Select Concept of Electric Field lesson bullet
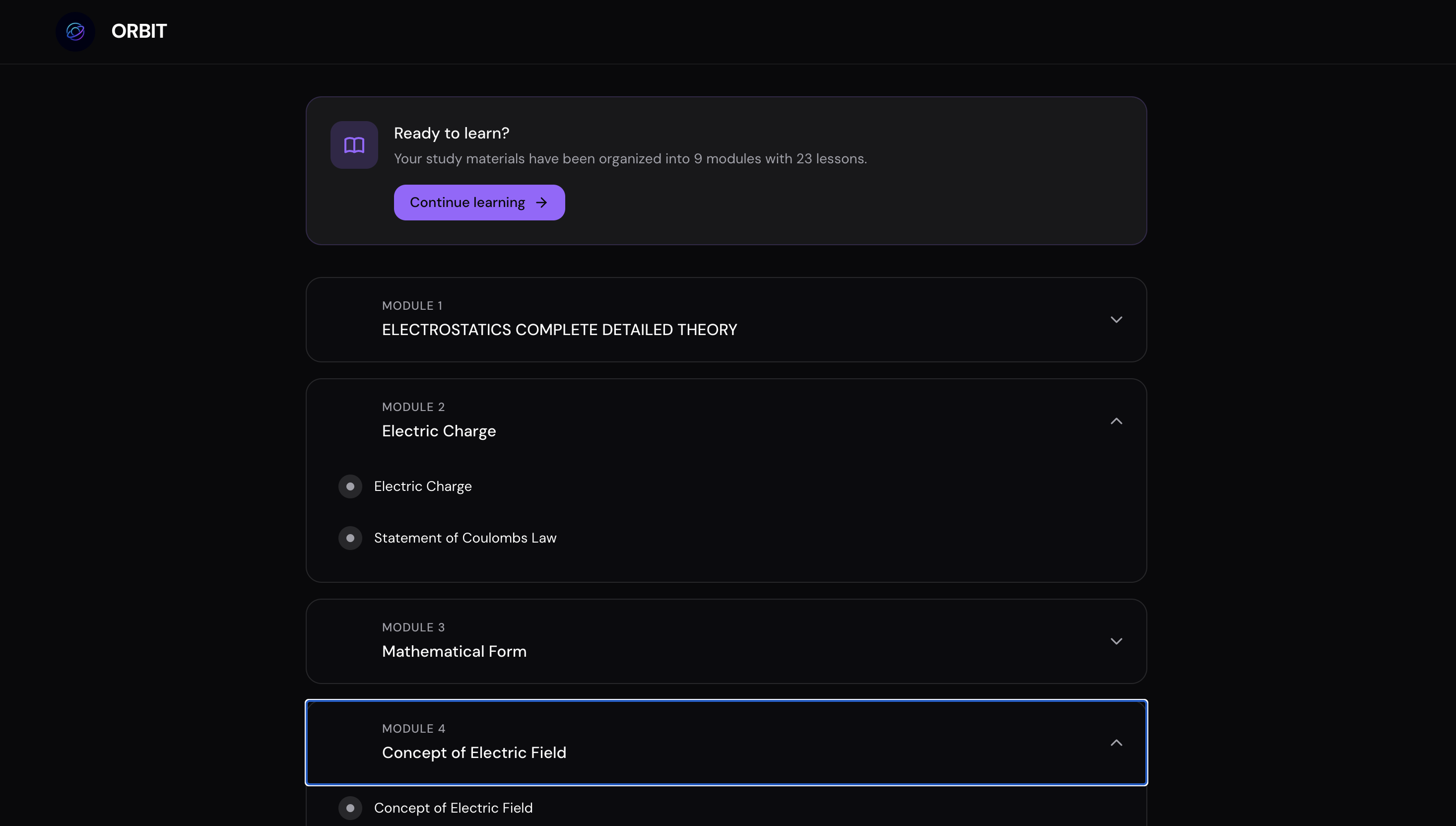The height and width of the screenshot is (826, 1456). (x=350, y=808)
